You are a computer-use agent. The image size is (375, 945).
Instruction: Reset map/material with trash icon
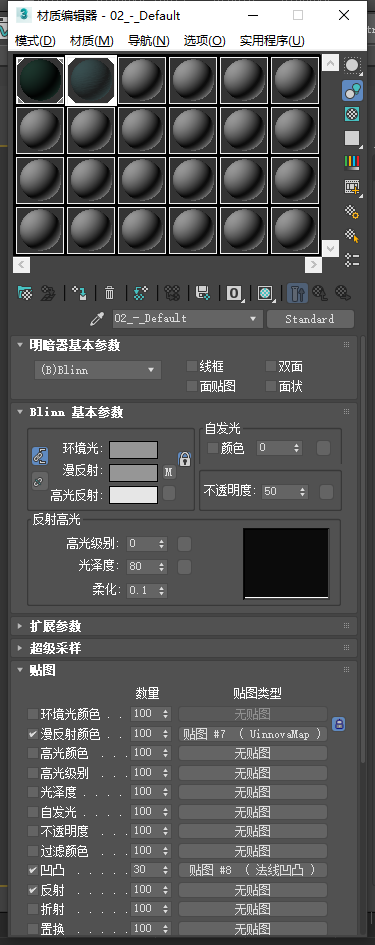[x=109, y=293]
